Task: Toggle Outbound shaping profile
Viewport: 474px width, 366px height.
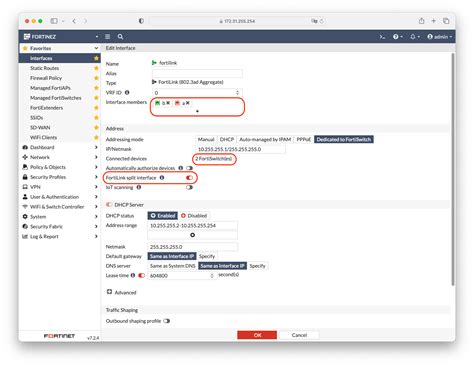Action: click(167, 321)
